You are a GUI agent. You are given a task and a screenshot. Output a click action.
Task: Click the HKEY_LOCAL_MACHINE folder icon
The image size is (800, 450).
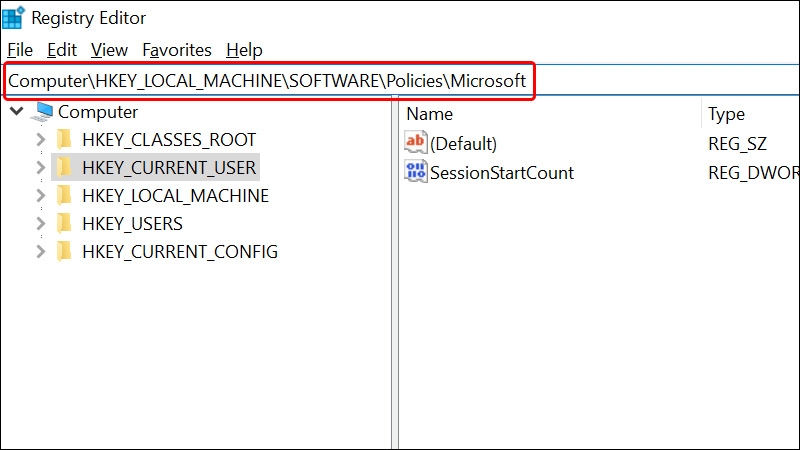pyautogui.click(x=65, y=196)
